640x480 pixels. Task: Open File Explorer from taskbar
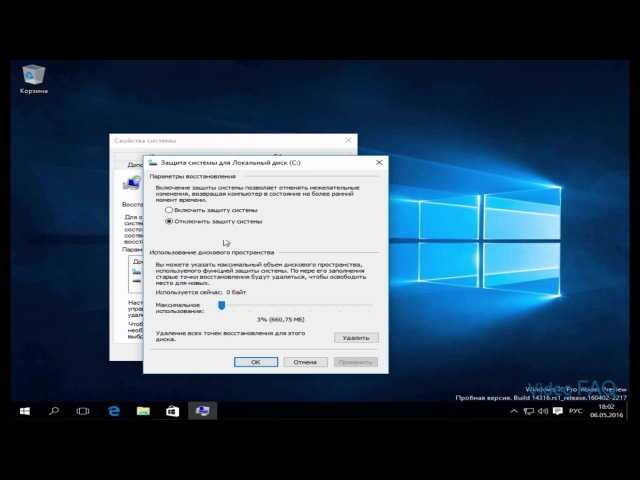[x=143, y=411]
